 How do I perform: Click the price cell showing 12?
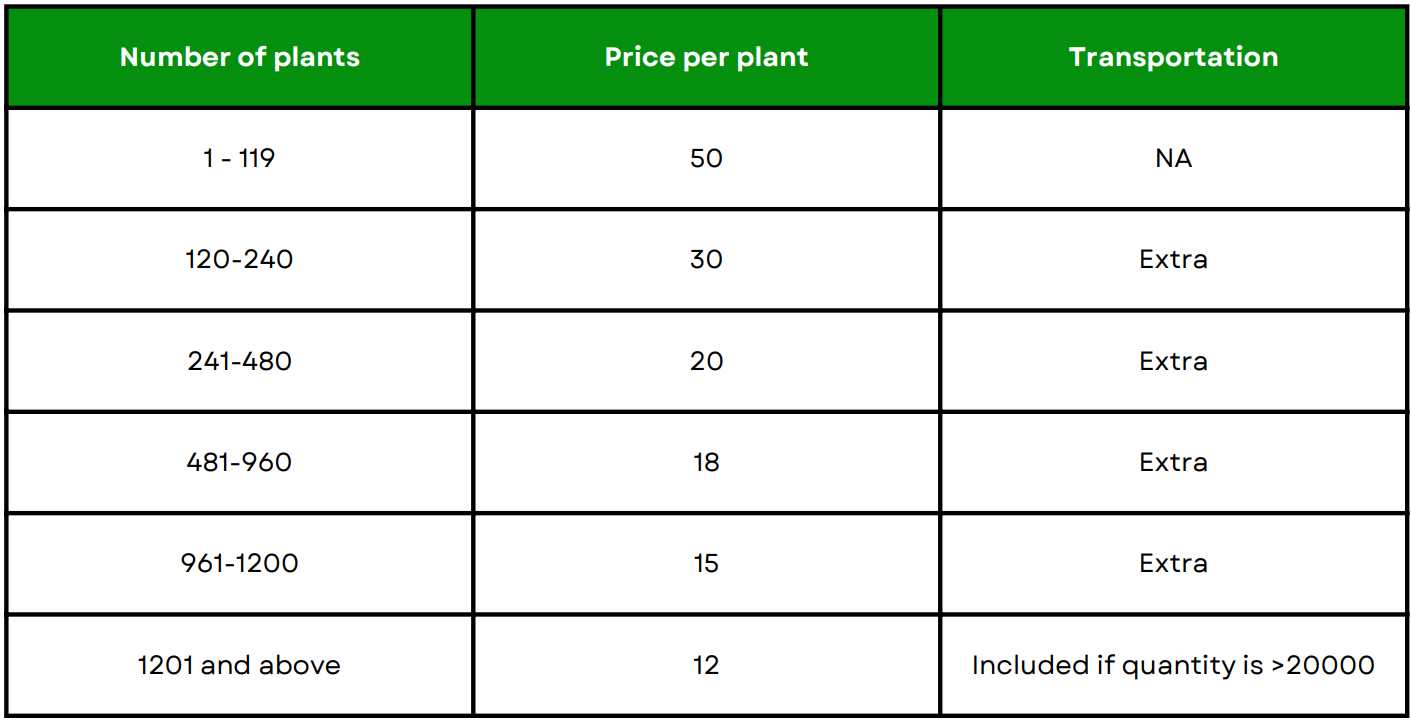coord(706,665)
